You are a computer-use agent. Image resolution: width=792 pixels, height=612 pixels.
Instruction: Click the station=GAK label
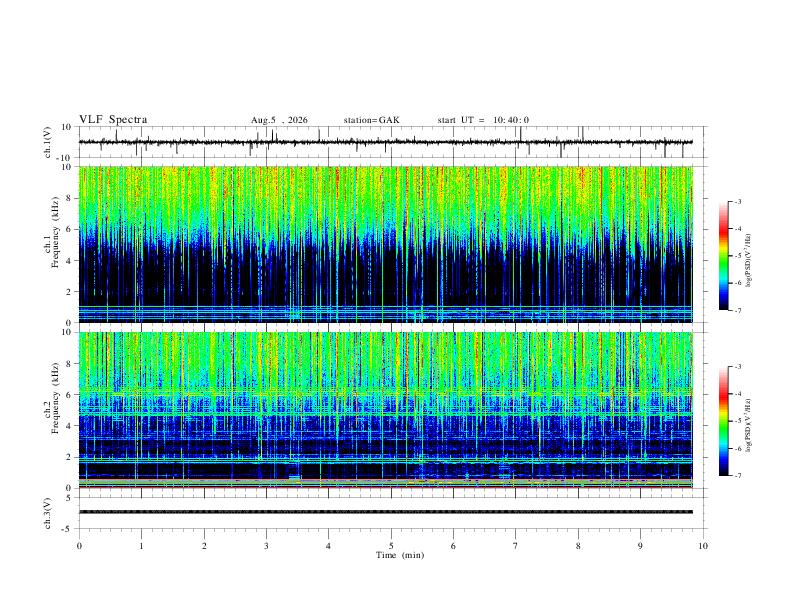click(x=371, y=120)
